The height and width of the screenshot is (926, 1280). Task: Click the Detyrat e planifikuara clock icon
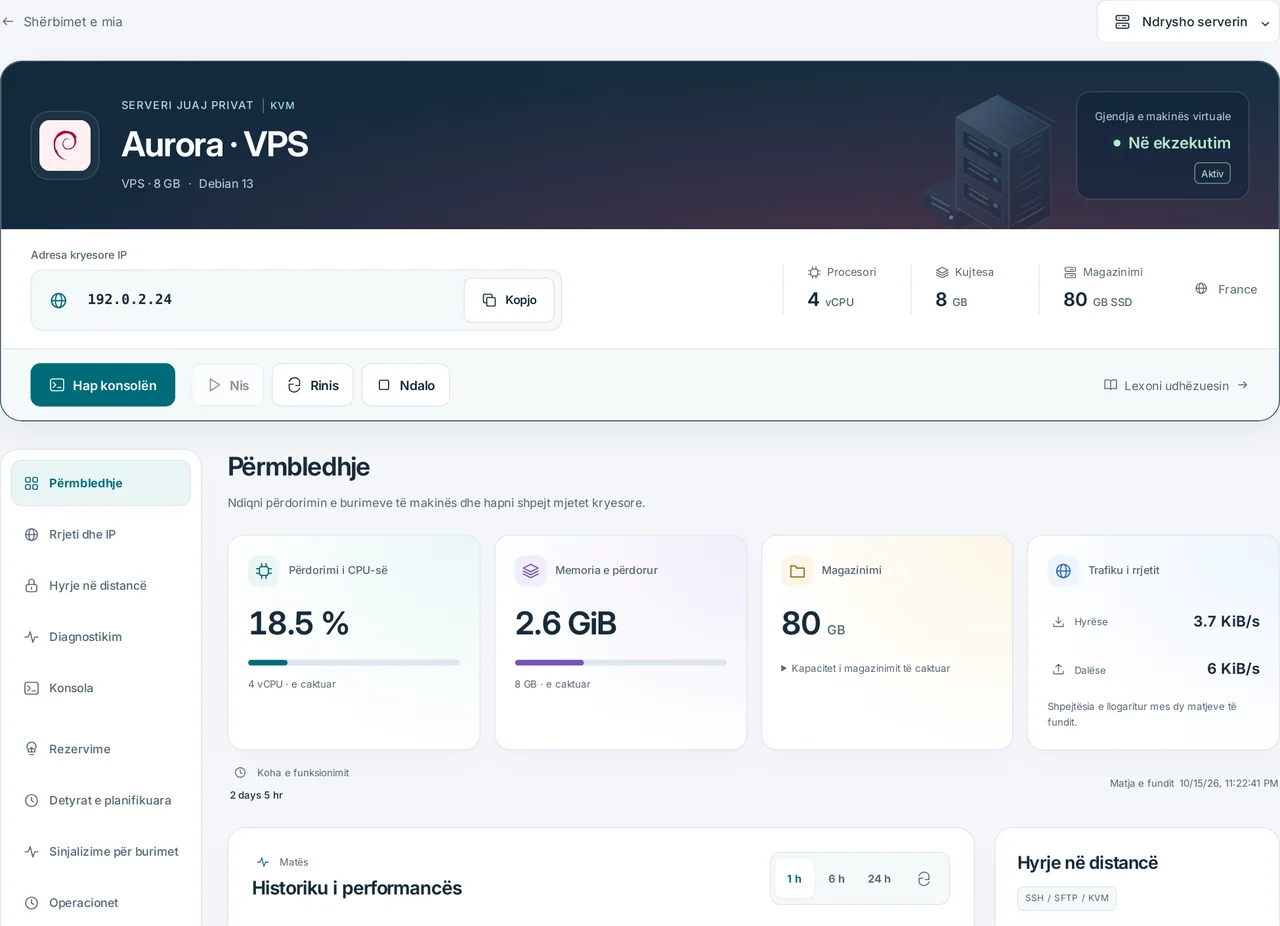point(32,800)
